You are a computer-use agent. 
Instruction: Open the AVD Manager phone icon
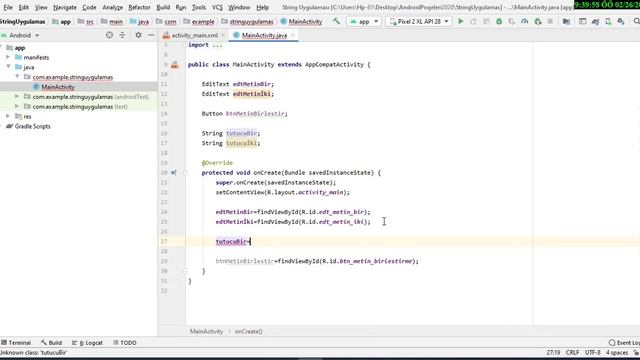(x=608, y=21)
